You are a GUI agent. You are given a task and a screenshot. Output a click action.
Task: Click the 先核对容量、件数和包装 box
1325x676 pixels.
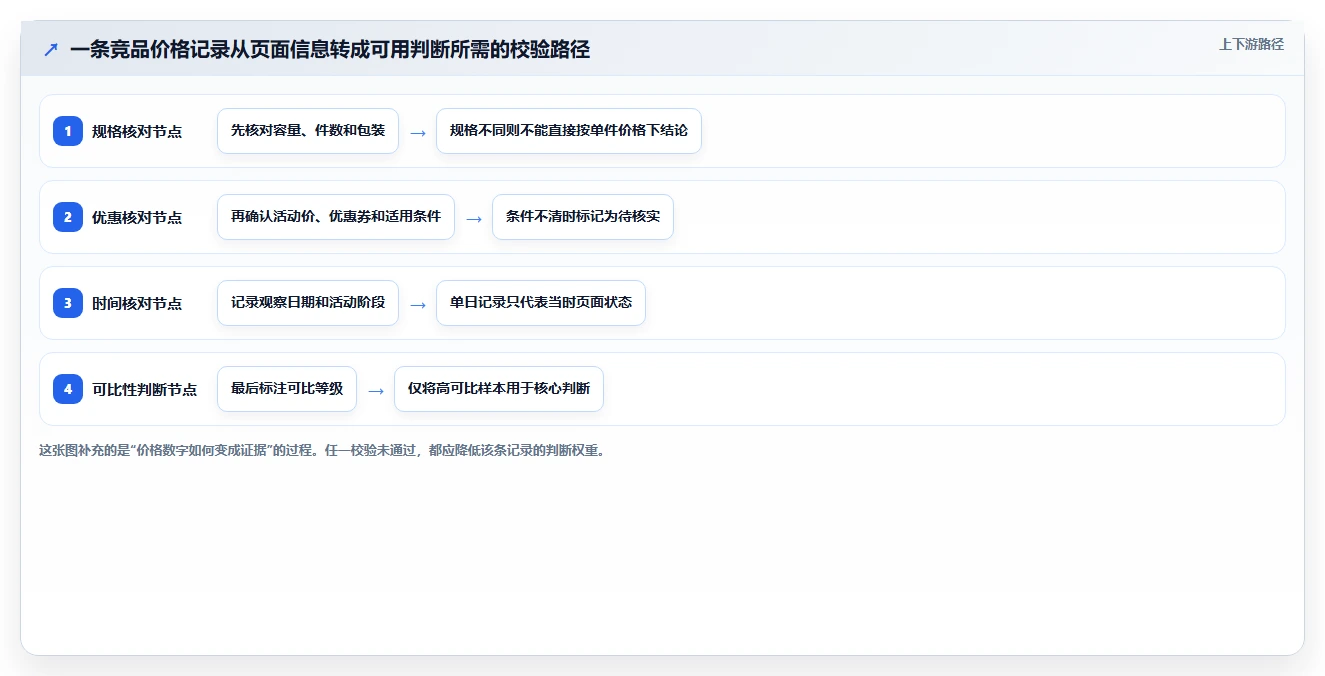tap(308, 131)
